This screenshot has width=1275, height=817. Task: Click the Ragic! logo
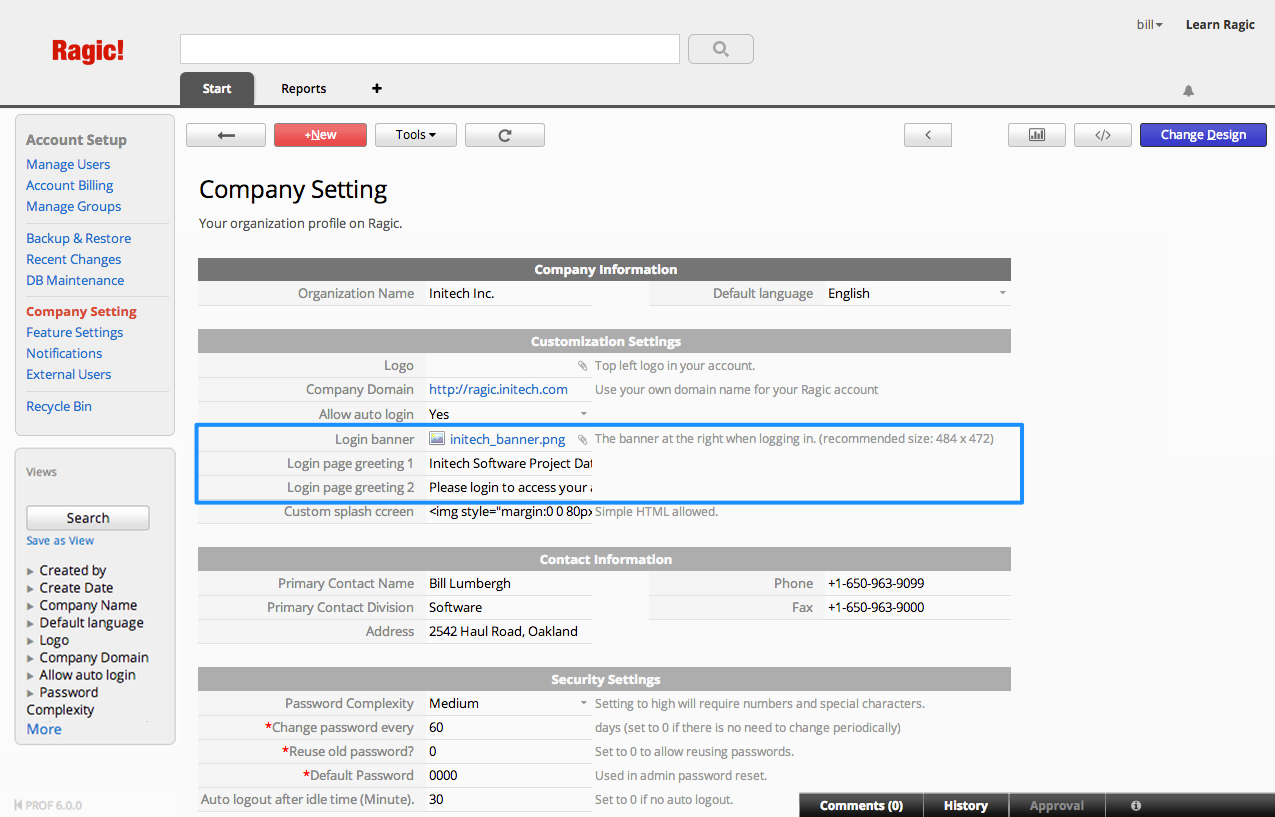click(88, 51)
